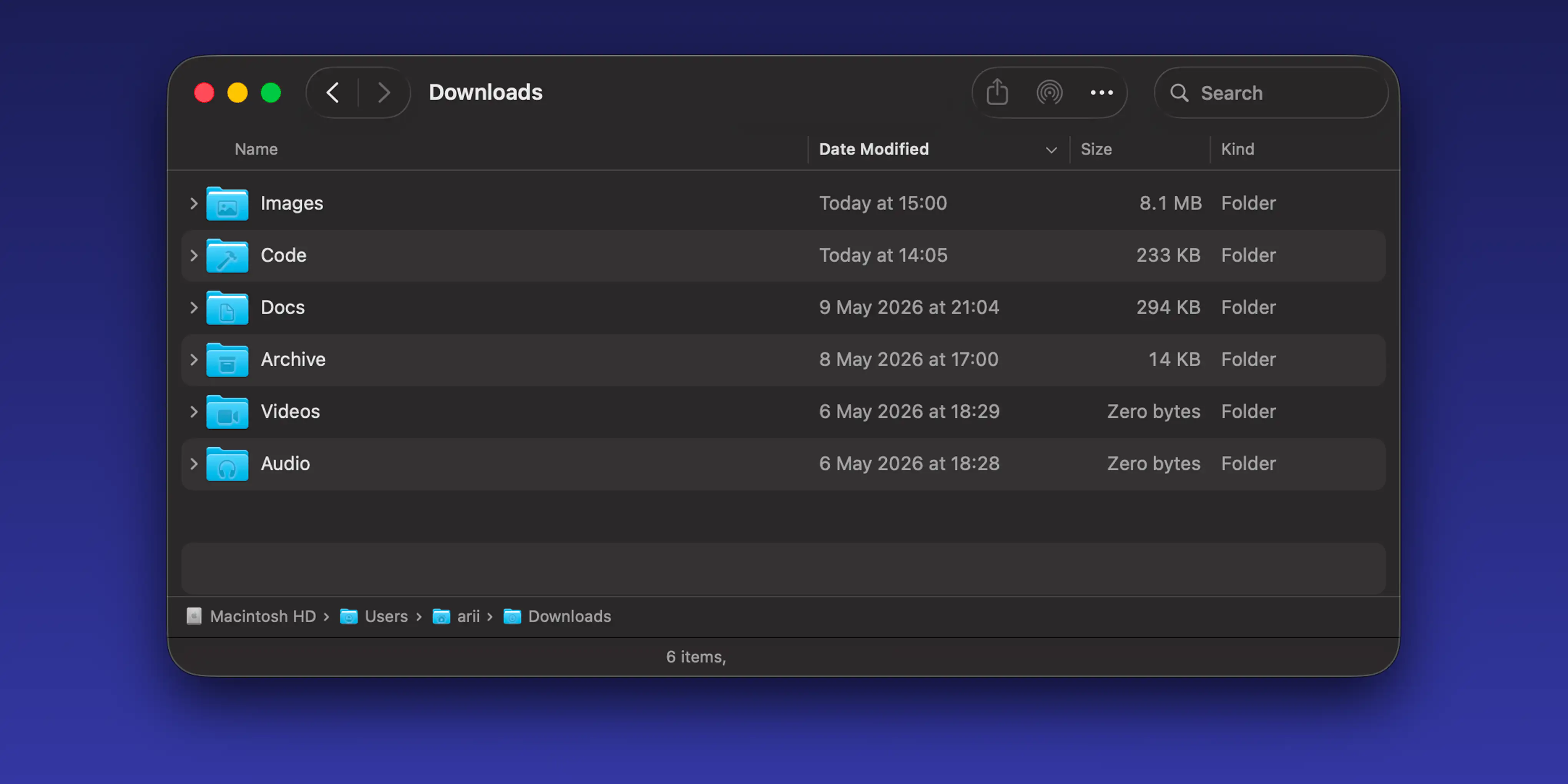This screenshot has width=1568, height=784.
Task: Go back with the left arrow
Action: [x=332, y=93]
